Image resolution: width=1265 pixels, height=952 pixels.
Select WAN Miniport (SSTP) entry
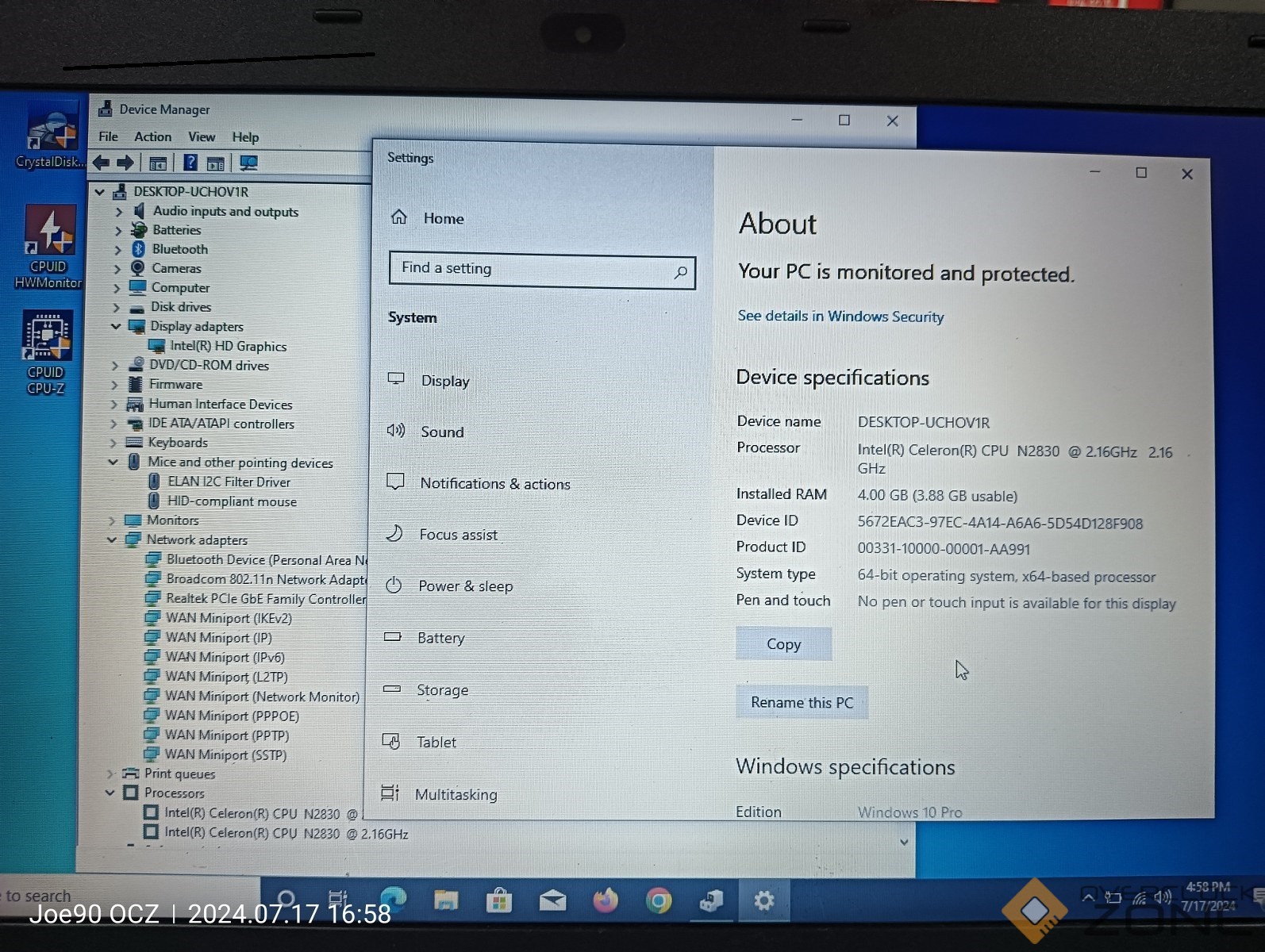pos(225,754)
